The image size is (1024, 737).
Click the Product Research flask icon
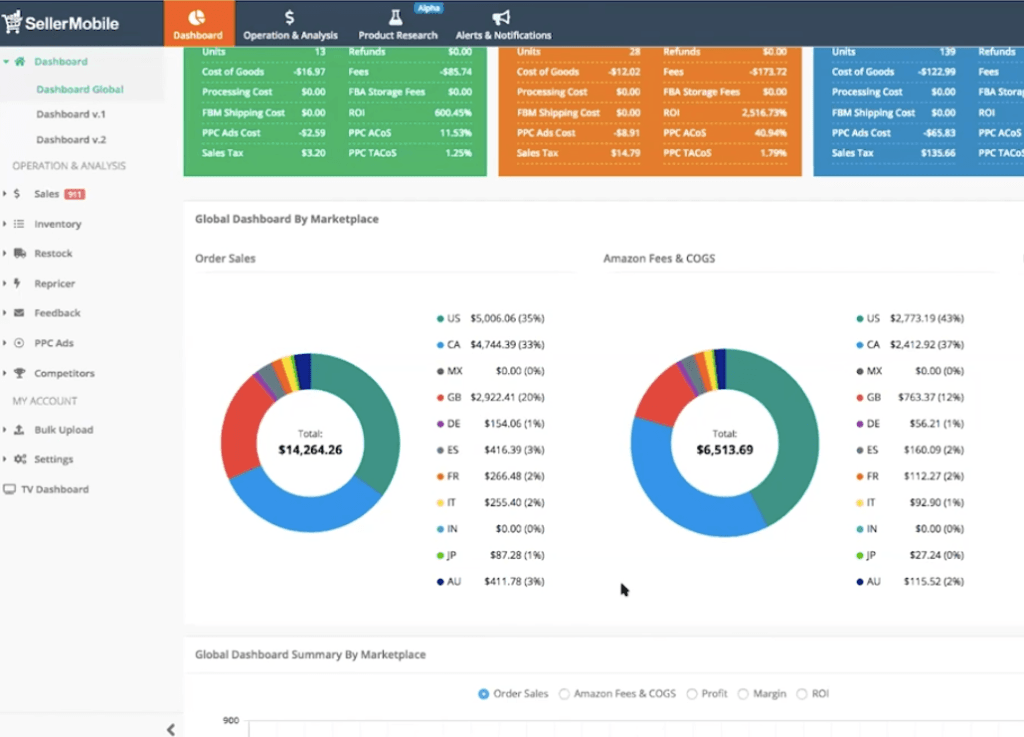coord(396,18)
